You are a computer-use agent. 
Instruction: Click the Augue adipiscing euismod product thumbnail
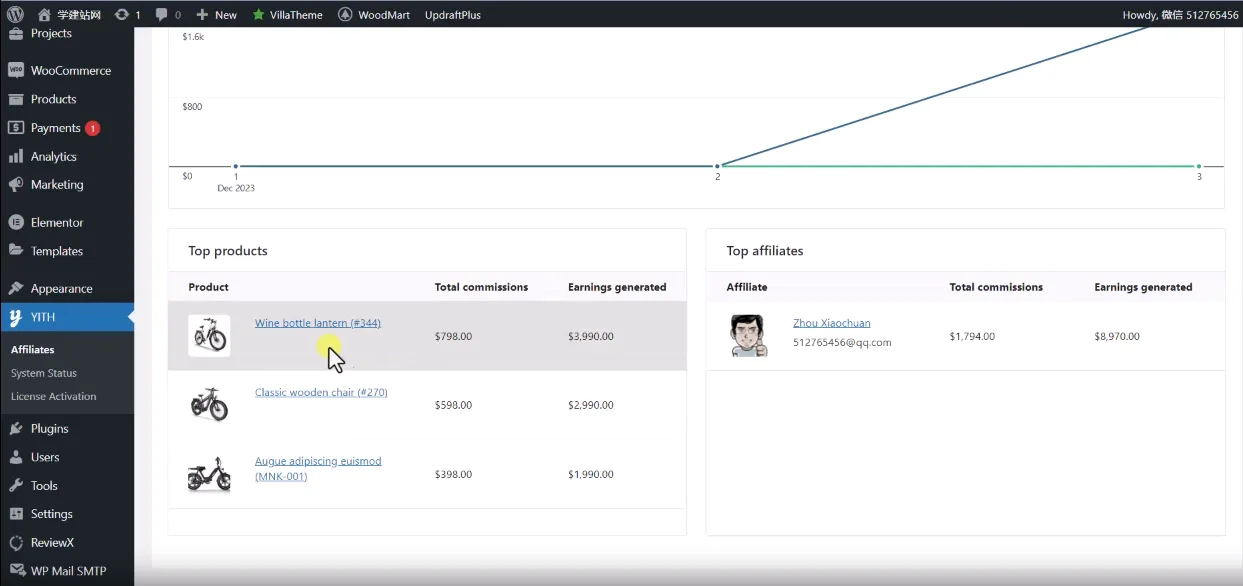tap(209, 474)
